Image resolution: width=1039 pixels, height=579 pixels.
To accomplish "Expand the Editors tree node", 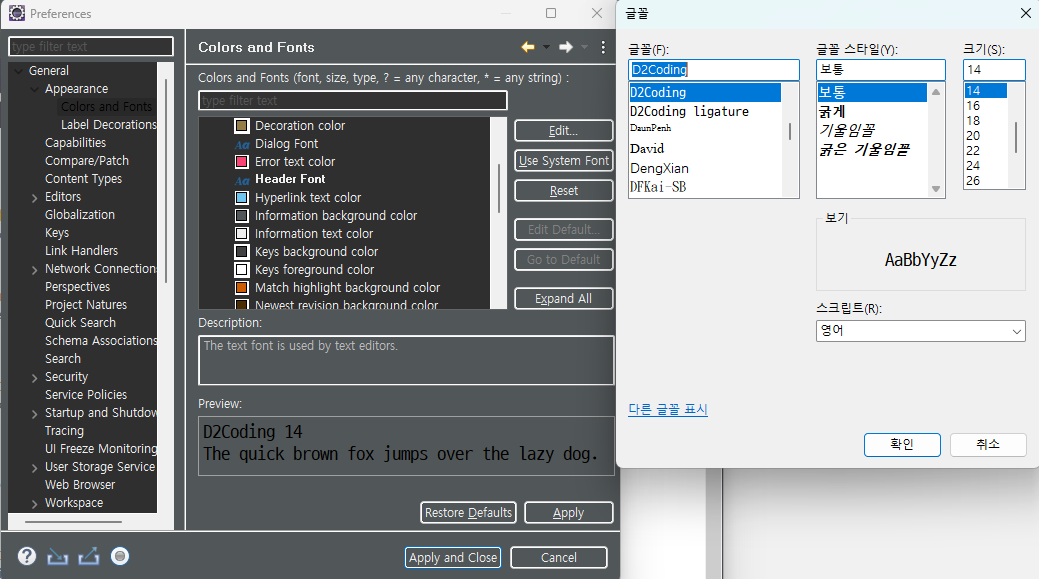I will click(x=34, y=197).
